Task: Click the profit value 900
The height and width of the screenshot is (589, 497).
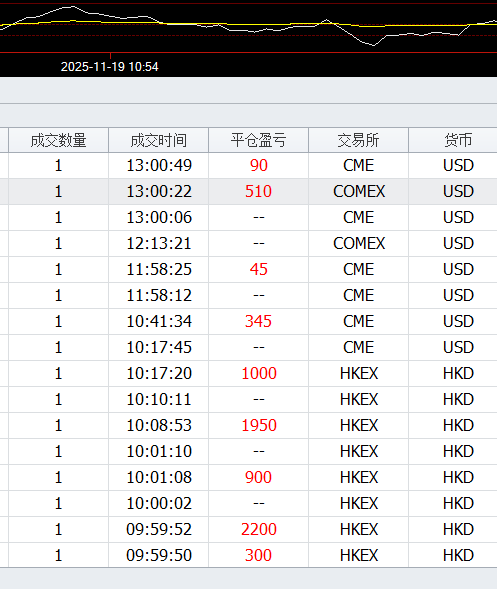Action: click(x=258, y=477)
